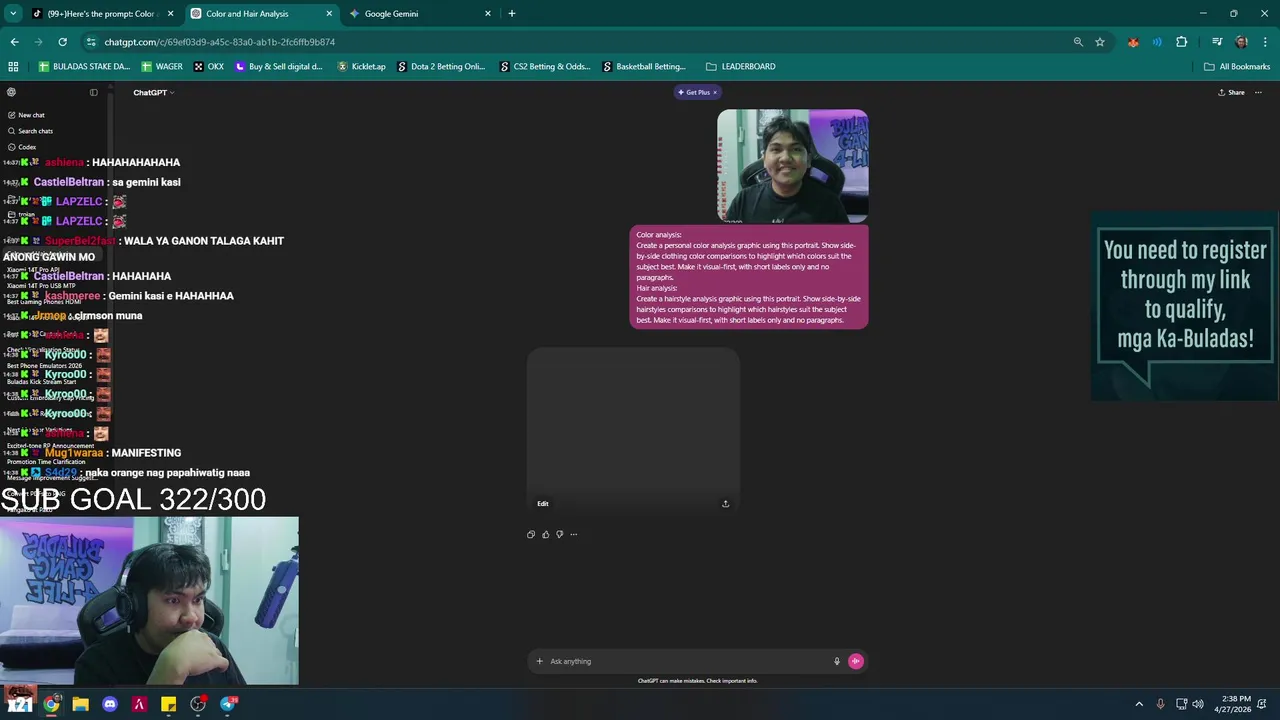1280x720 pixels.
Task: Open Codex in the sidebar
Action: point(27,147)
